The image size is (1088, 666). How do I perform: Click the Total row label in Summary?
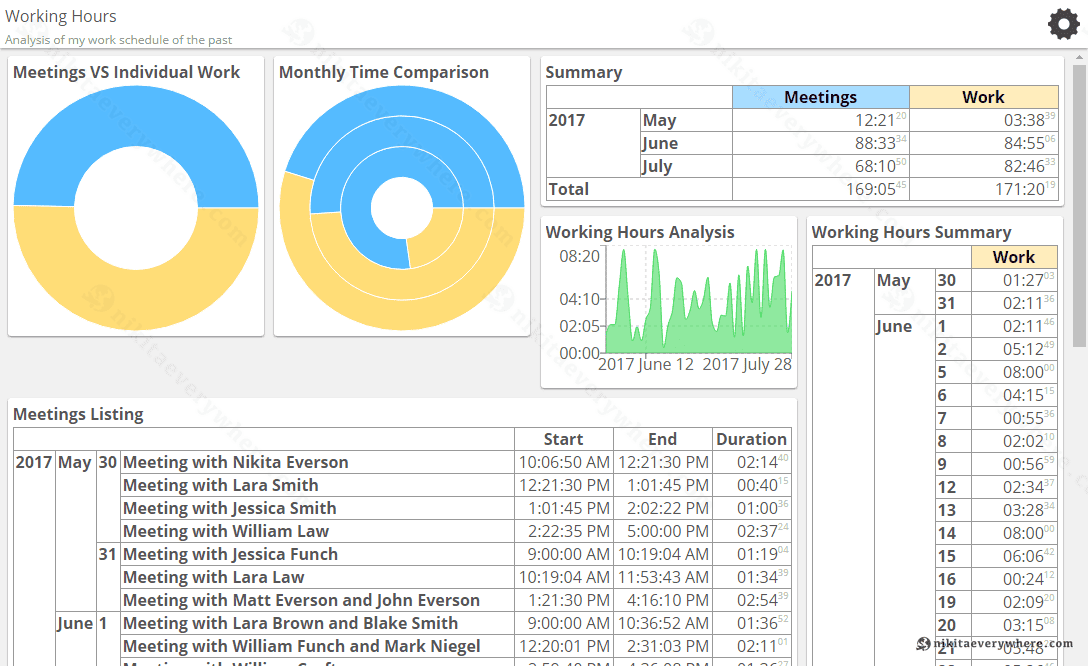pyautogui.click(x=568, y=189)
